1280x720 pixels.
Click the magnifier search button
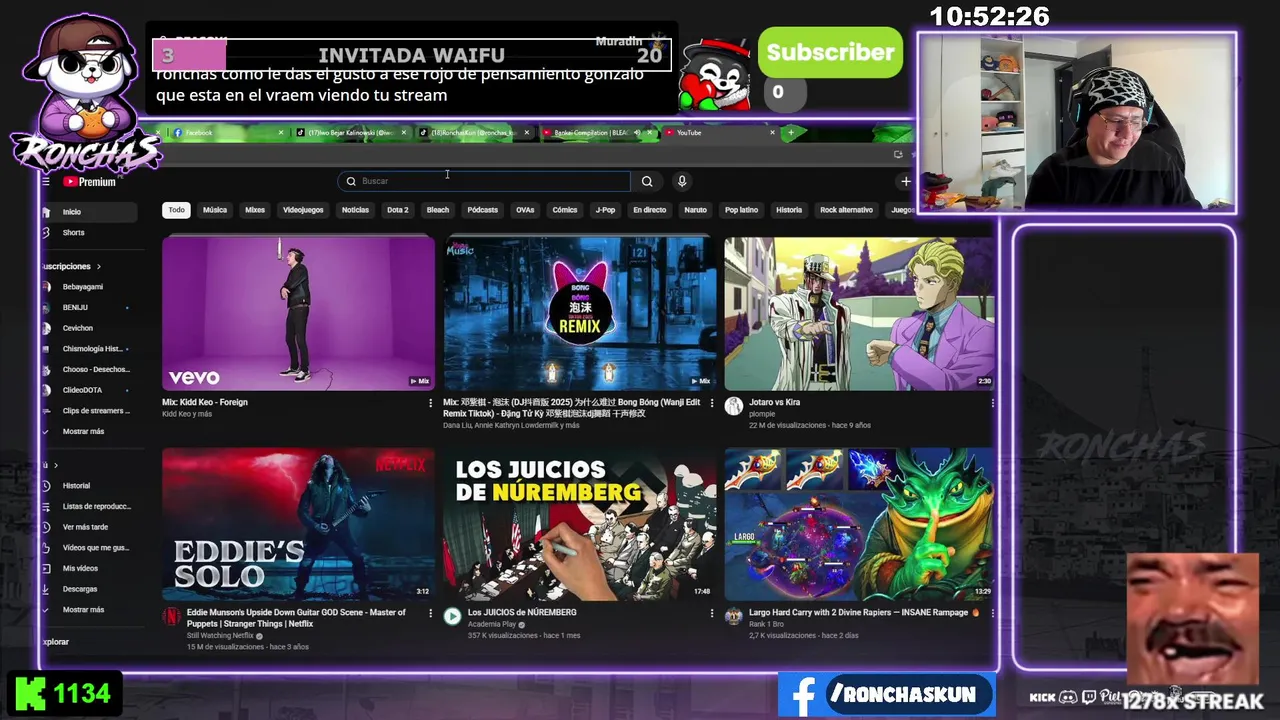647,181
